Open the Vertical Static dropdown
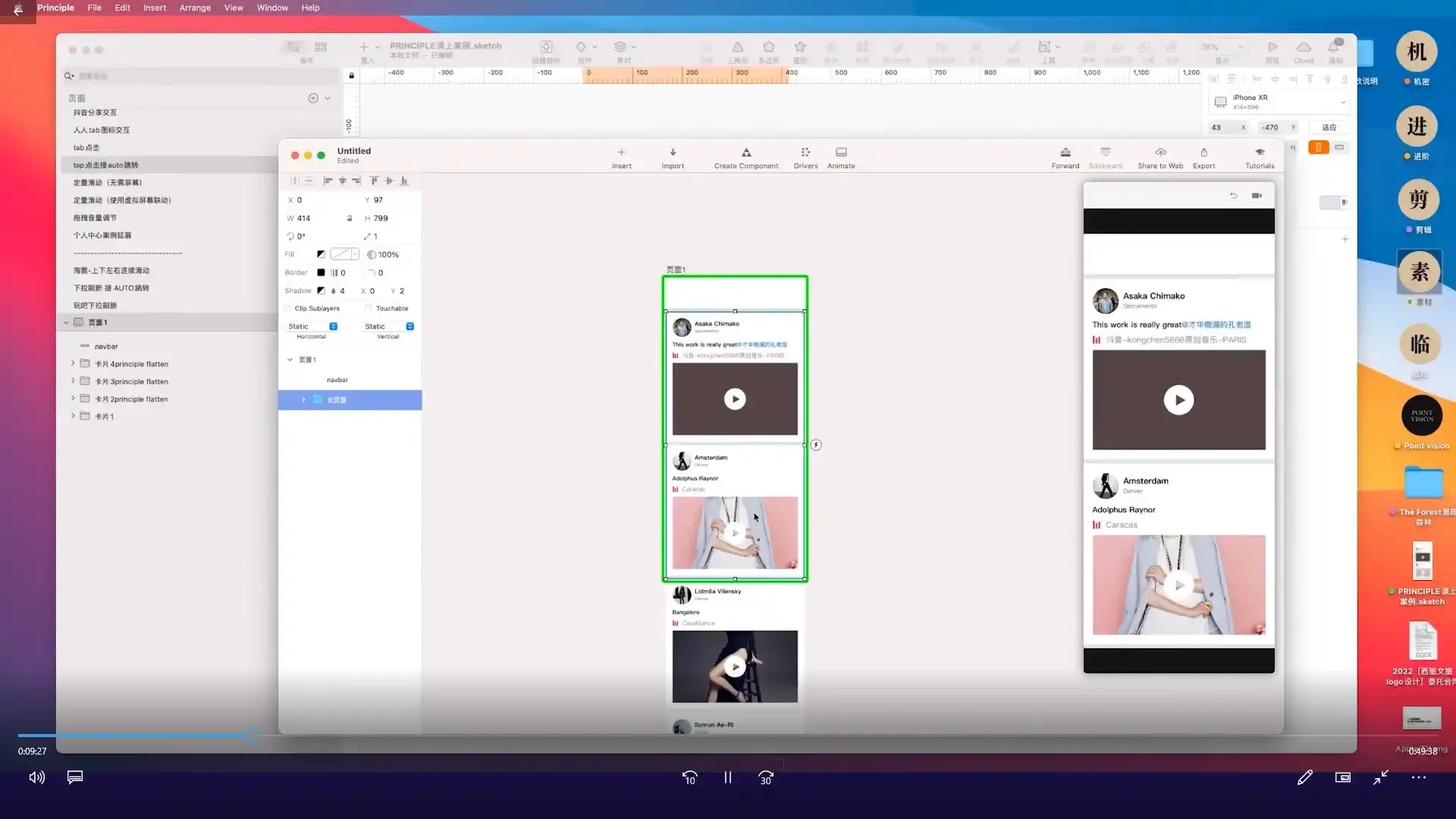Screen dimensions: 1456x819 click(409, 326)
